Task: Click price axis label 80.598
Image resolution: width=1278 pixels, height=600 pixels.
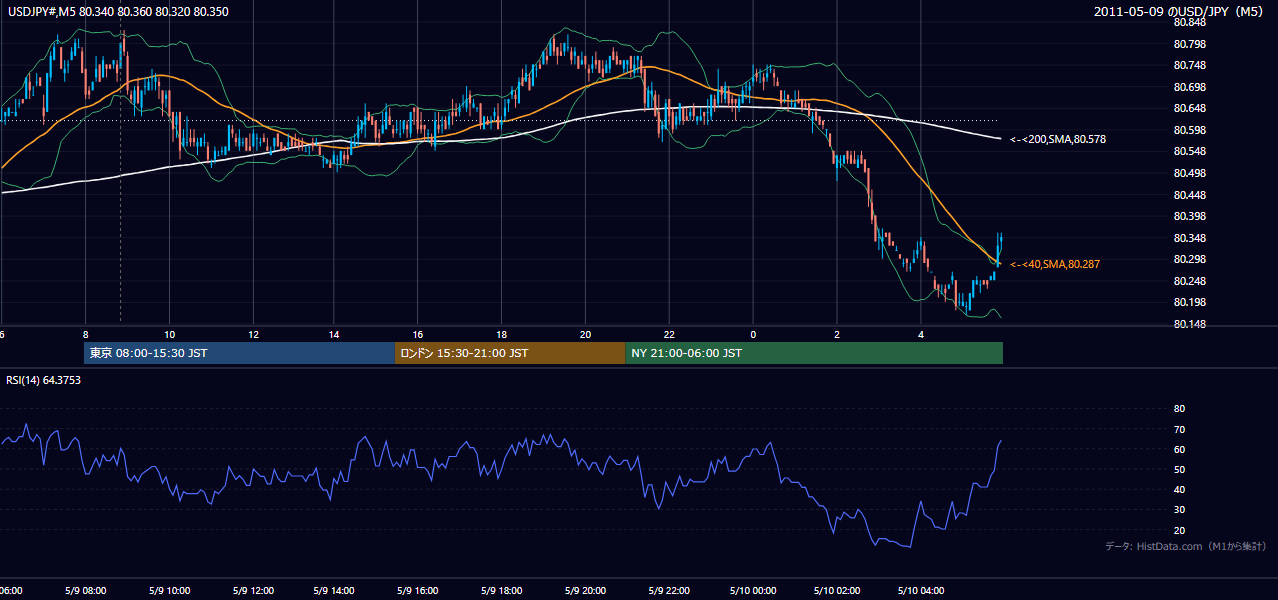Action: (1189, 130)
